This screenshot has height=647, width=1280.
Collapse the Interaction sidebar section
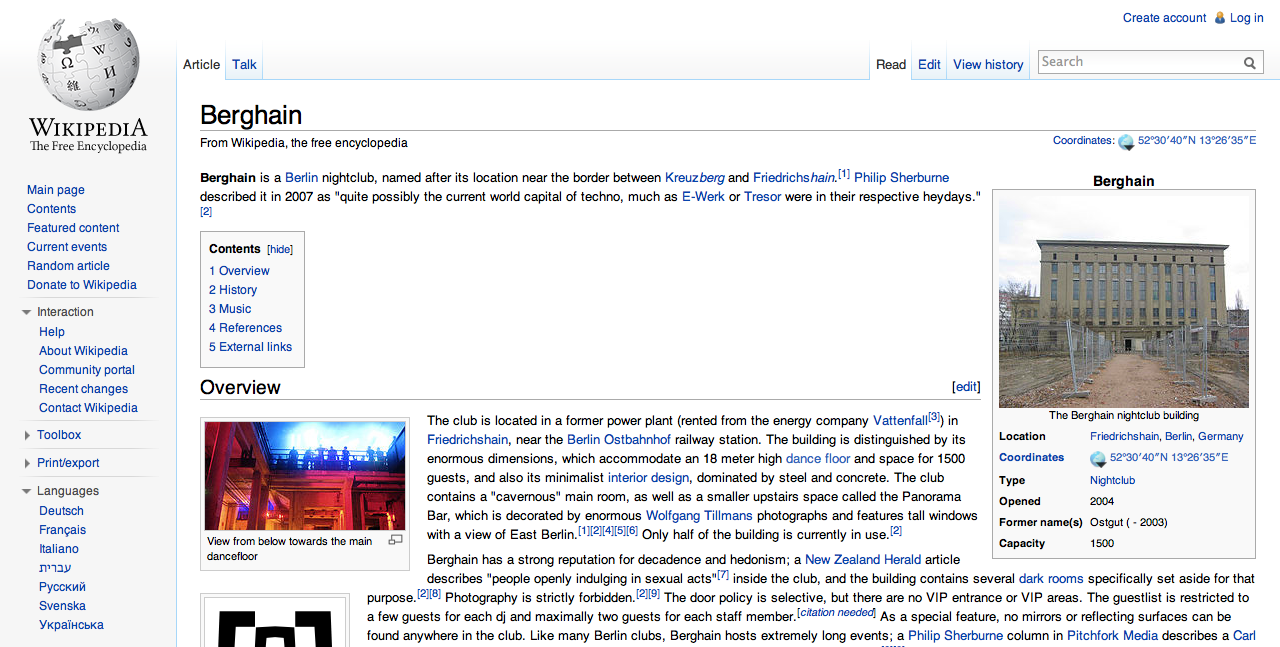pos(26,313)
